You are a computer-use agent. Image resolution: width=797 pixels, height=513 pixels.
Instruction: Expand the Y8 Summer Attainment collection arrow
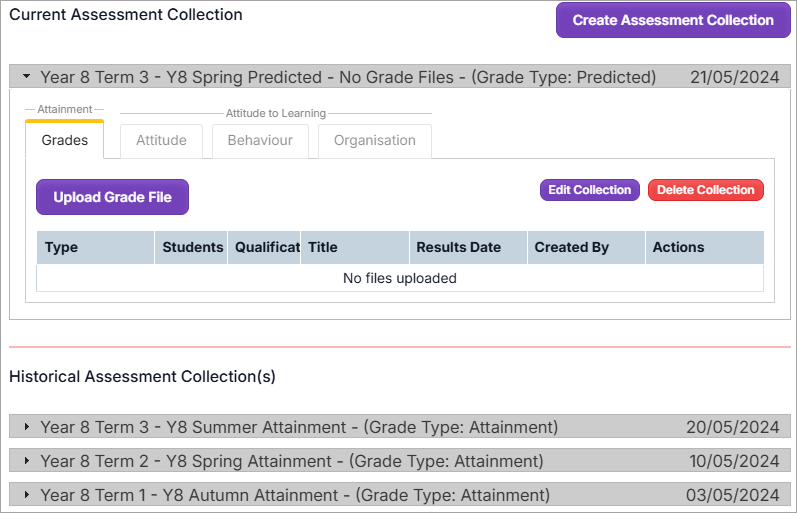click(x=26, y=427)
